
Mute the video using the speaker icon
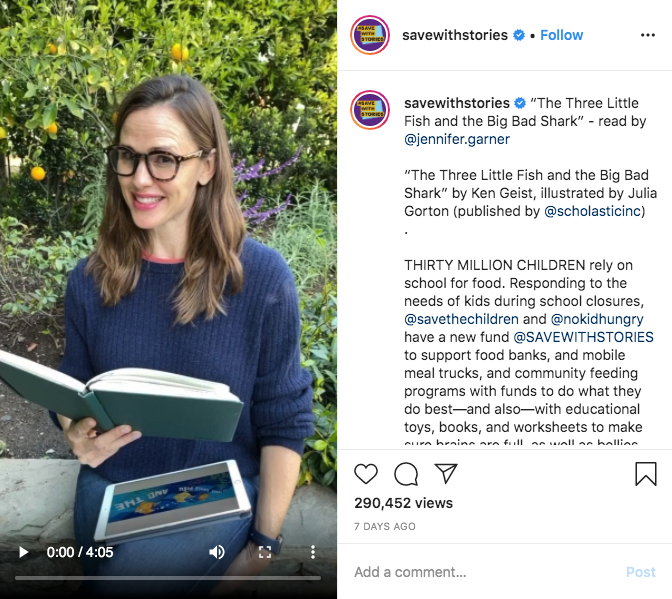click(217, 552)
